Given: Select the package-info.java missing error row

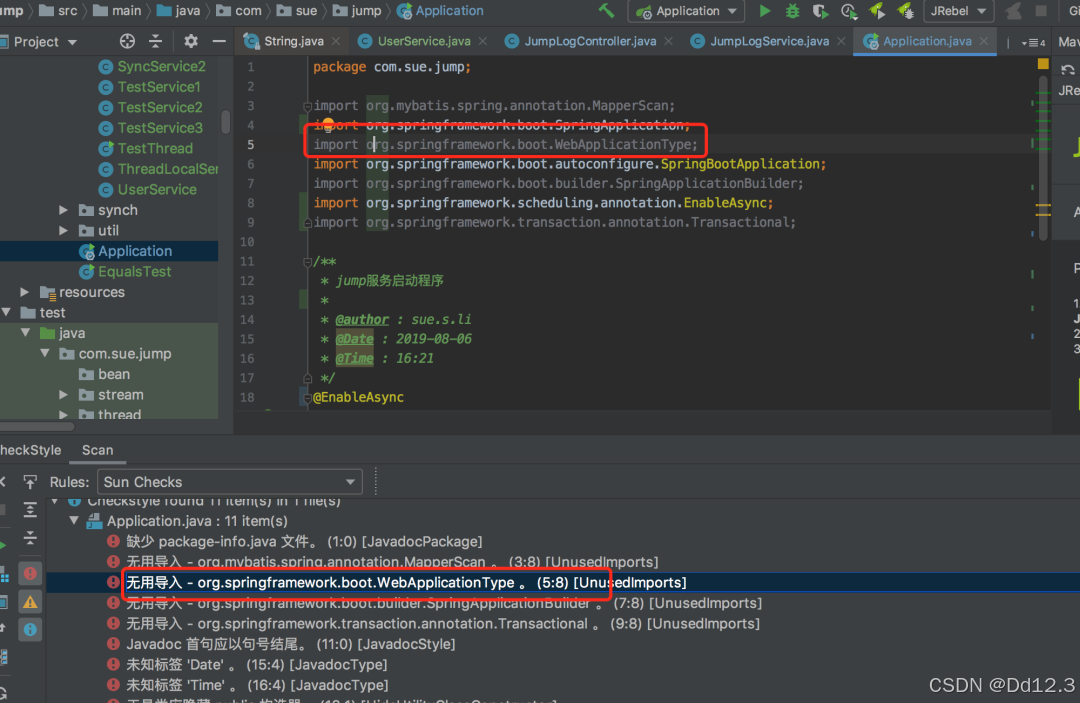Looking at the screenshot, I should point(304,541).
